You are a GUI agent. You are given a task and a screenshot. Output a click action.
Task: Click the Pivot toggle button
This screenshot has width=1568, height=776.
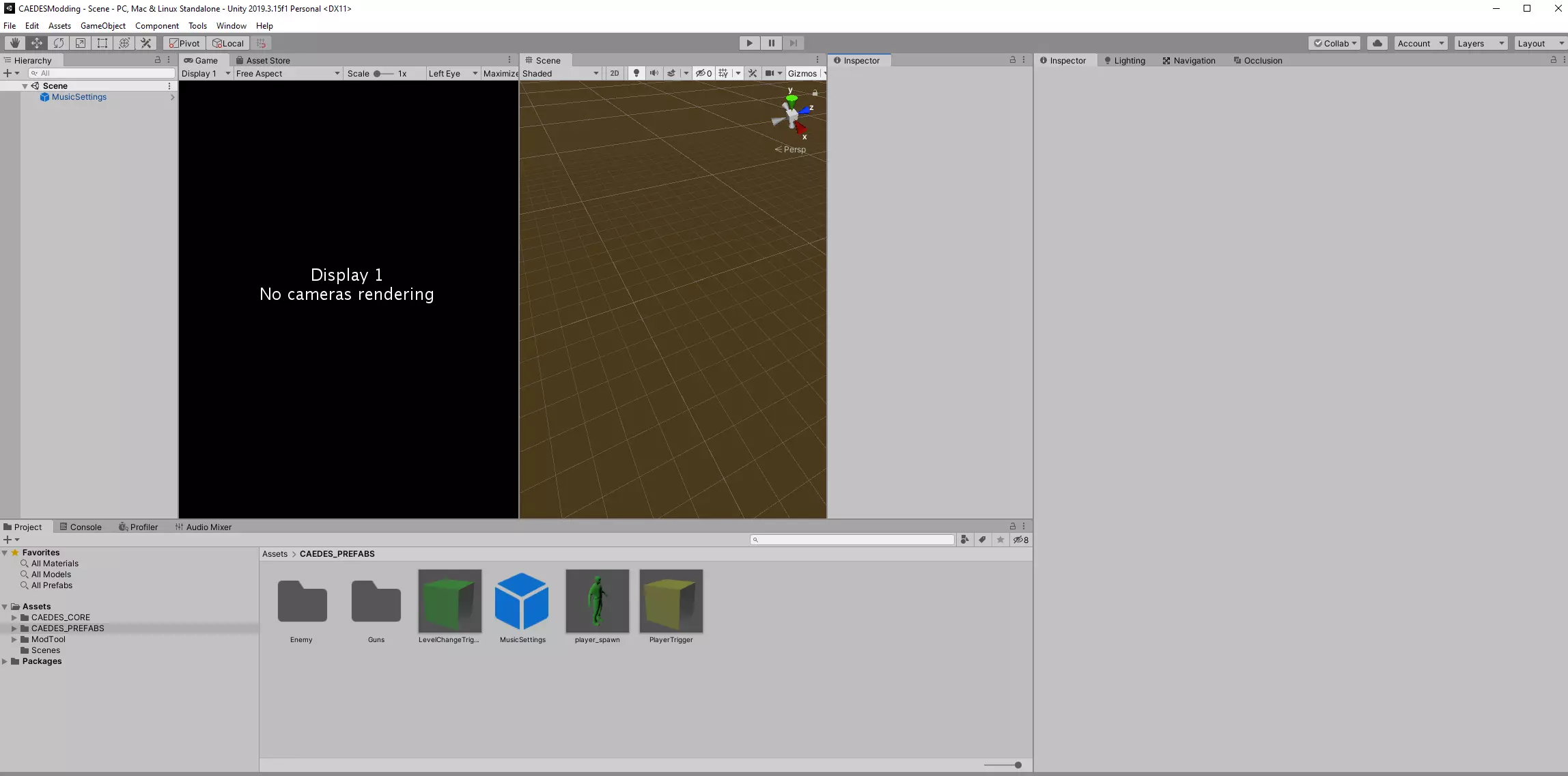point(184,43)
